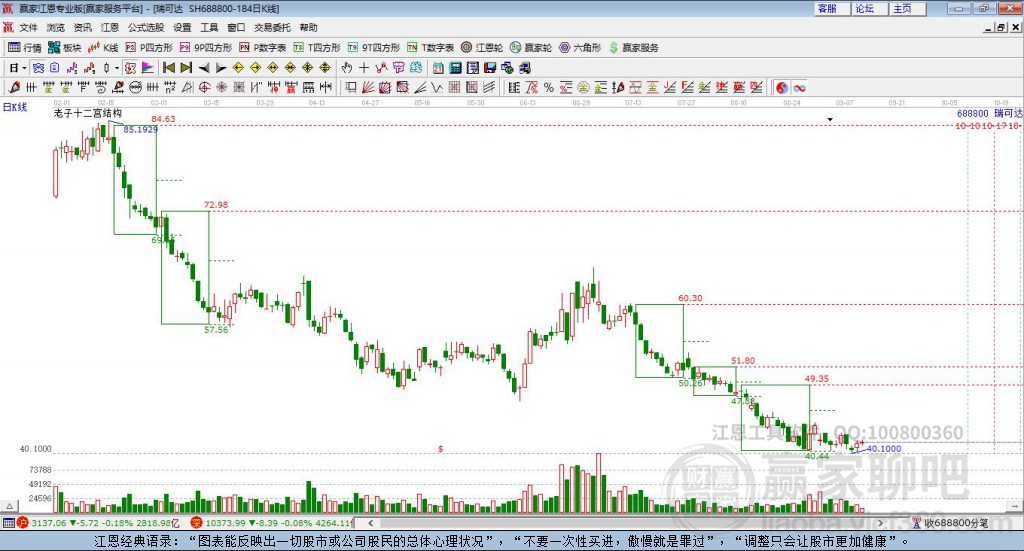Open the 六角形 hexagon tool
This screenshot has width=1024, height=551.
(580, 48)
